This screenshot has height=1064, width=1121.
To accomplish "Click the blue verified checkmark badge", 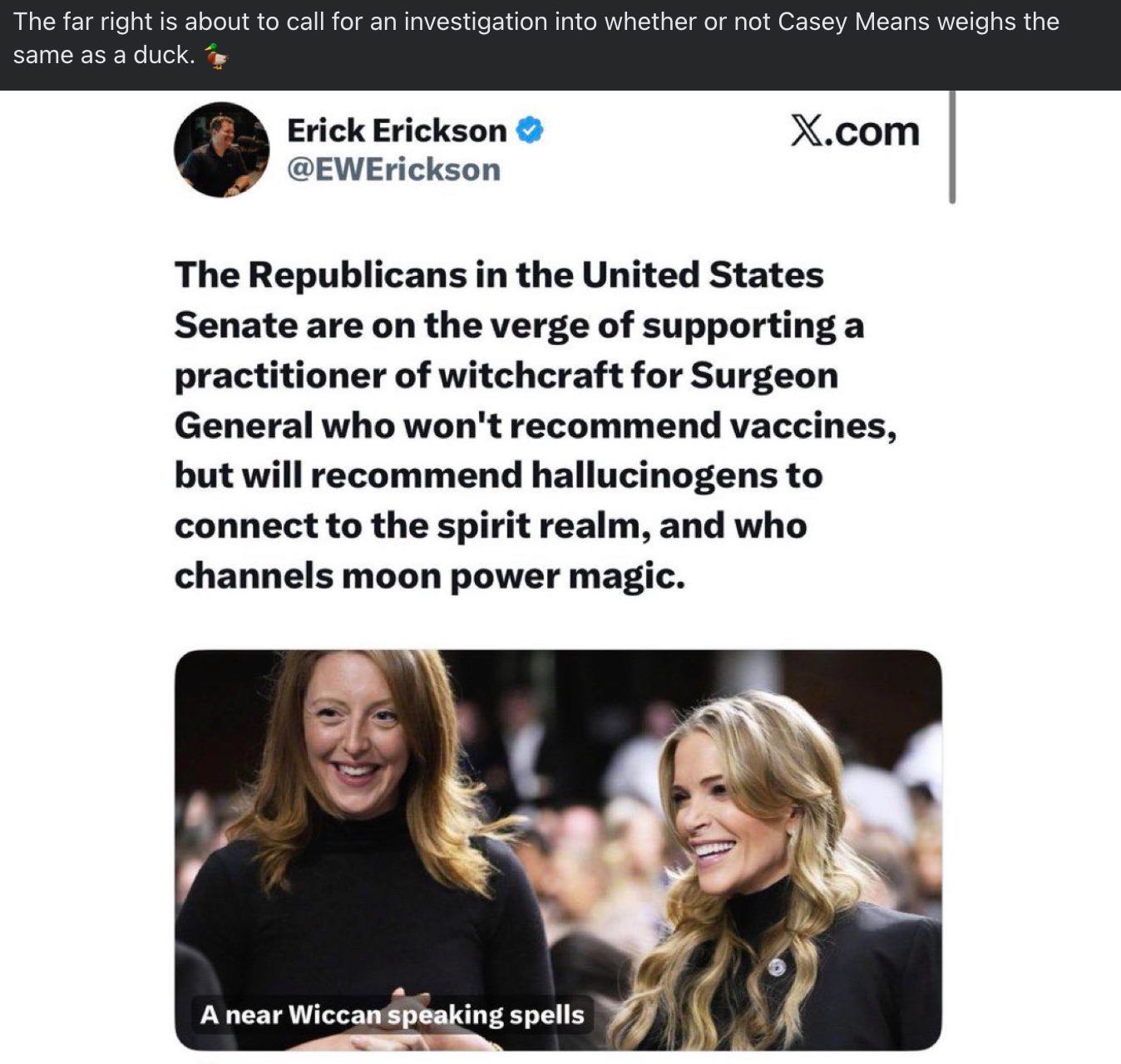I will click(530, 131).
